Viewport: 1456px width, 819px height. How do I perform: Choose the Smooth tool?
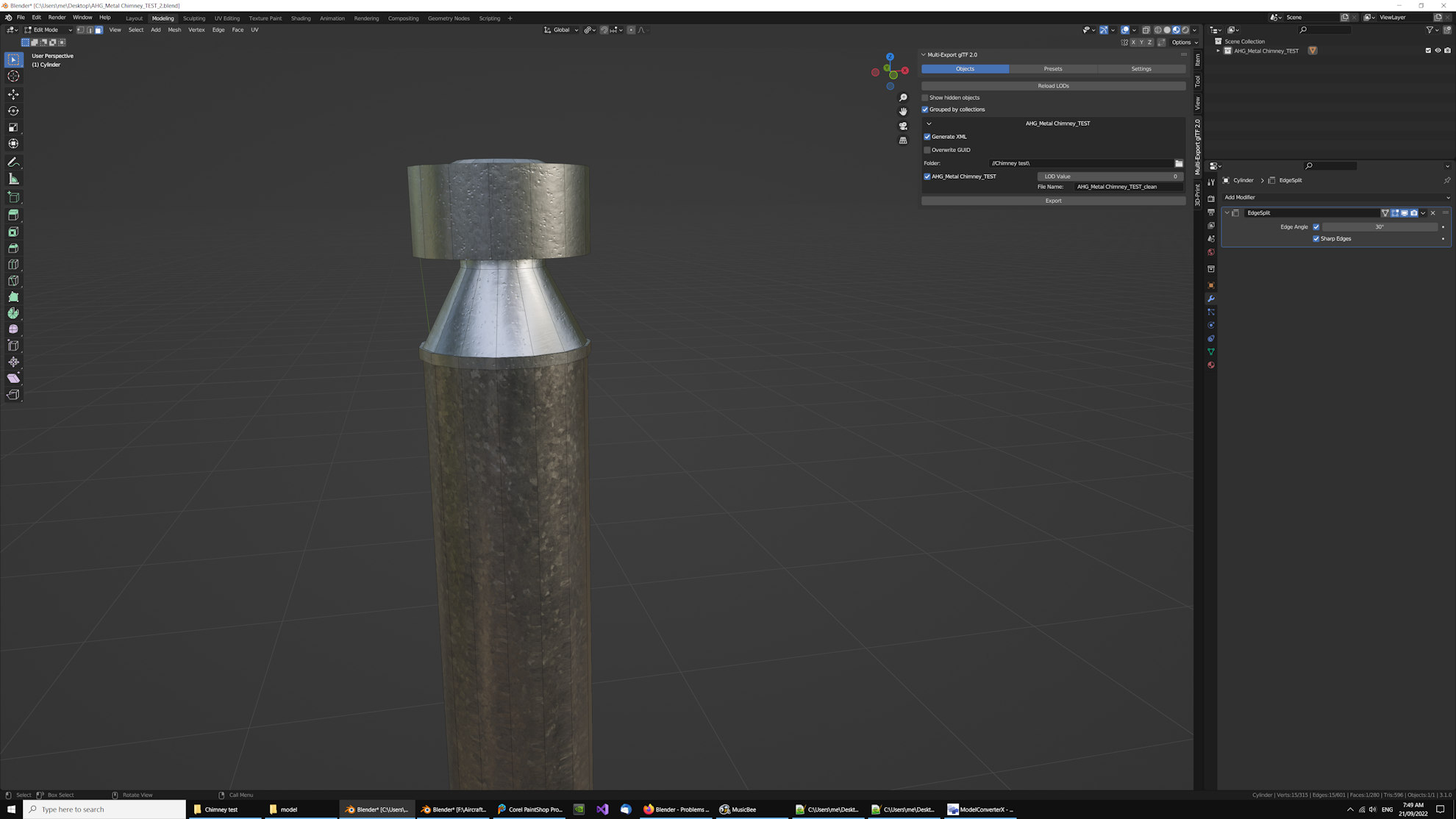(x=13, y=329)
